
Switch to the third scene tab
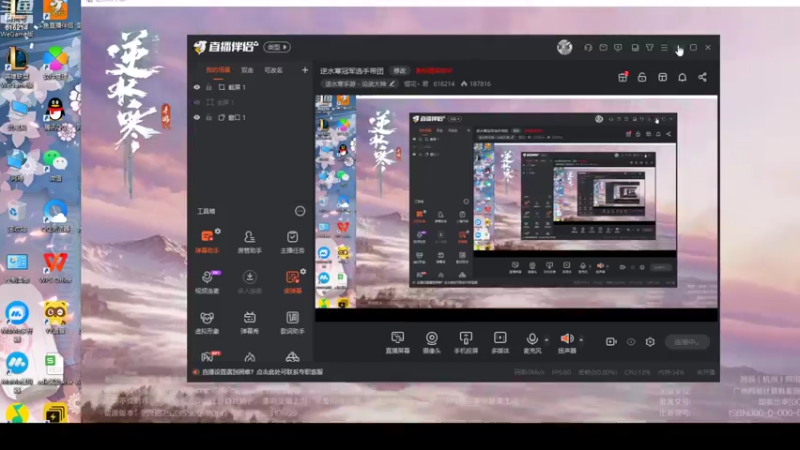[x=273, y=70]
